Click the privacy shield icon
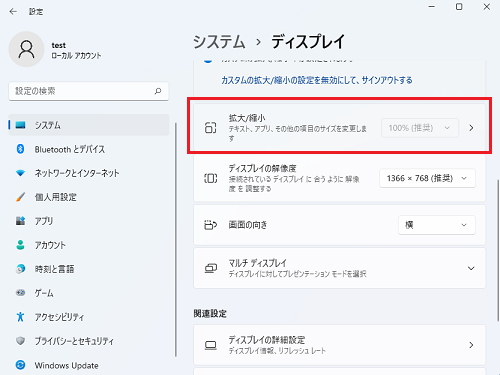Viewport: 500px width, 375px height. (x=20, y=341)
